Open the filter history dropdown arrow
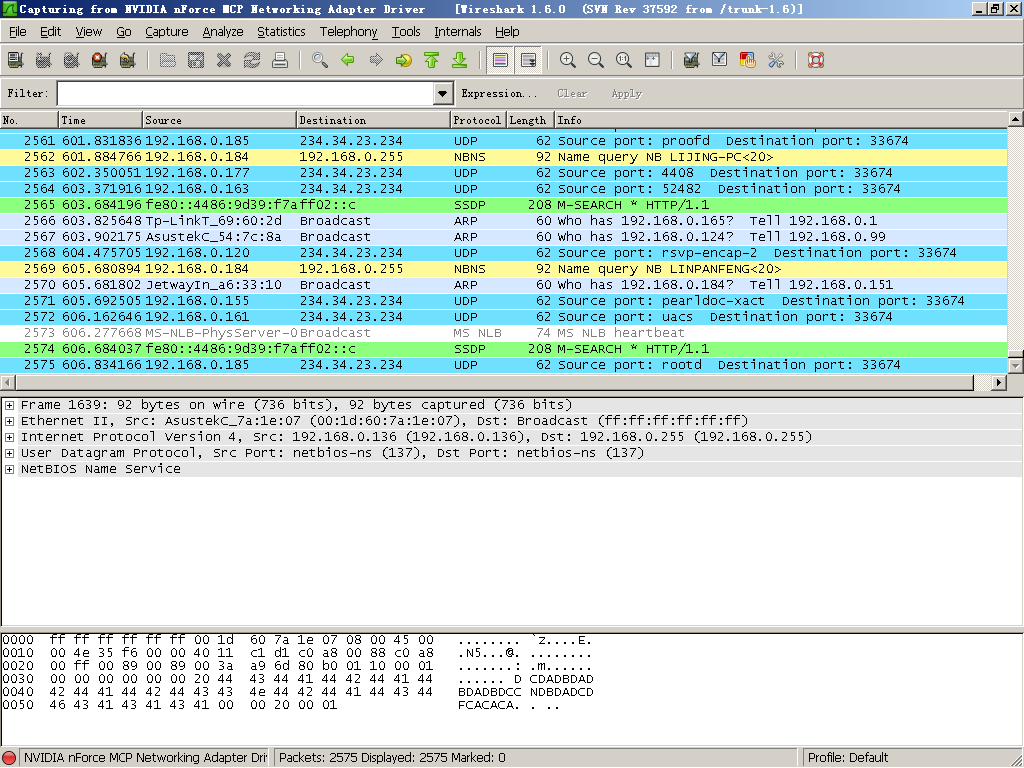 443,93
